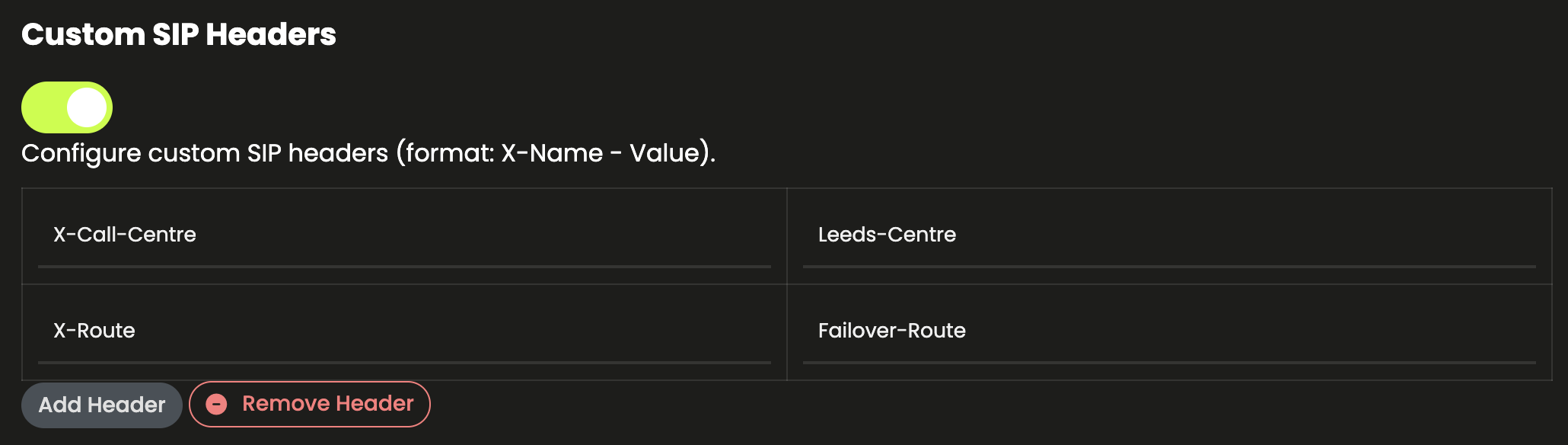
Task: Click the Add Header button
Action: pos(102,405)
